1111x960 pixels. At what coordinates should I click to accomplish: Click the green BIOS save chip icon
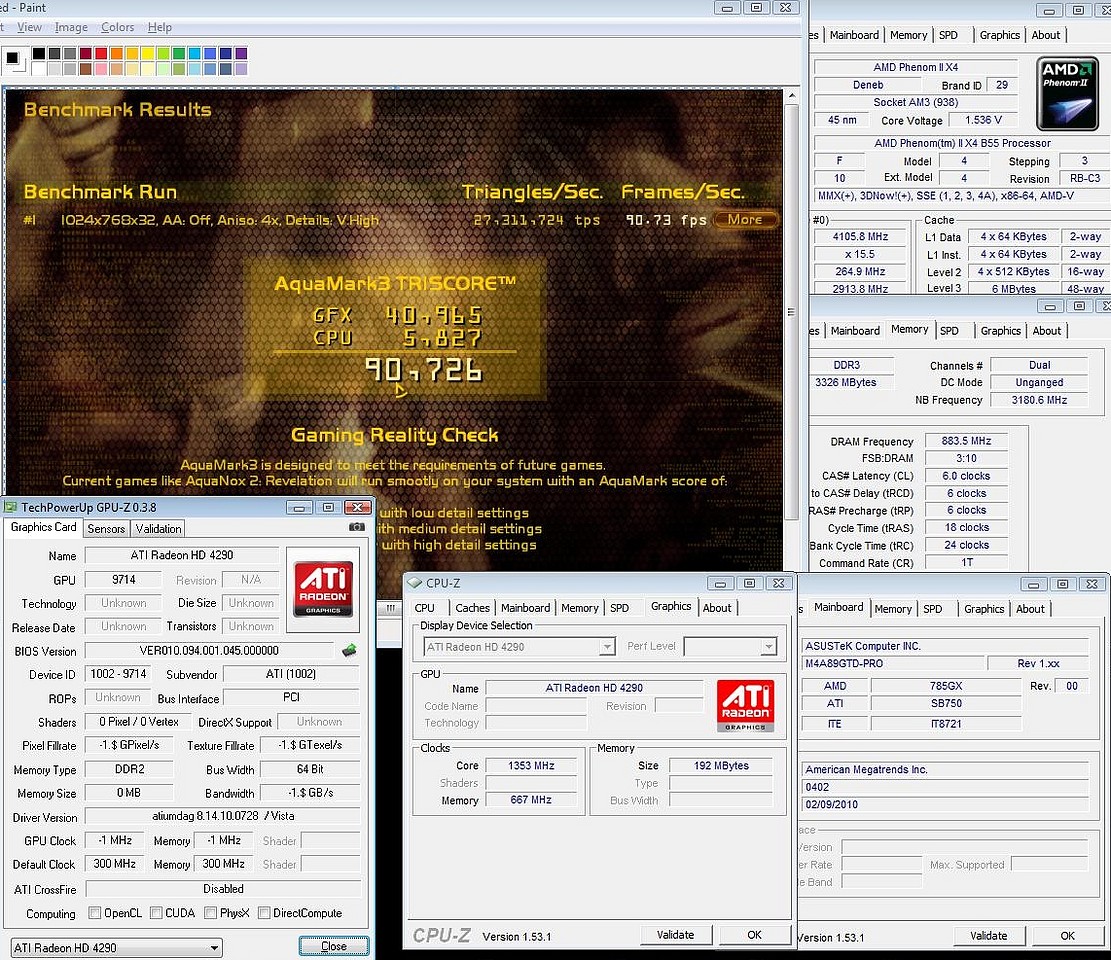349,651
